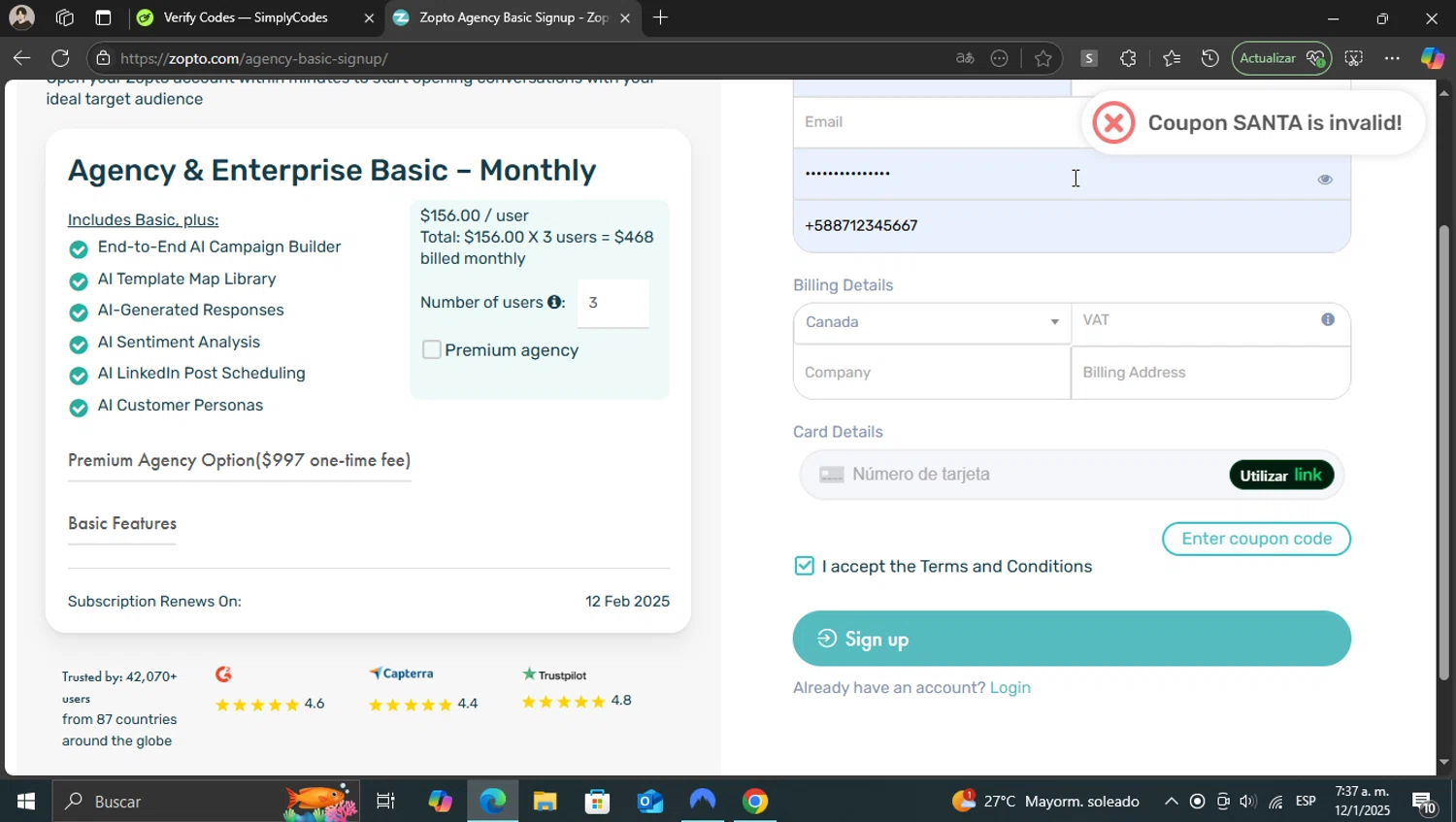
Task: Open the weather widget on taskbar
Action: coord(1046,802)
